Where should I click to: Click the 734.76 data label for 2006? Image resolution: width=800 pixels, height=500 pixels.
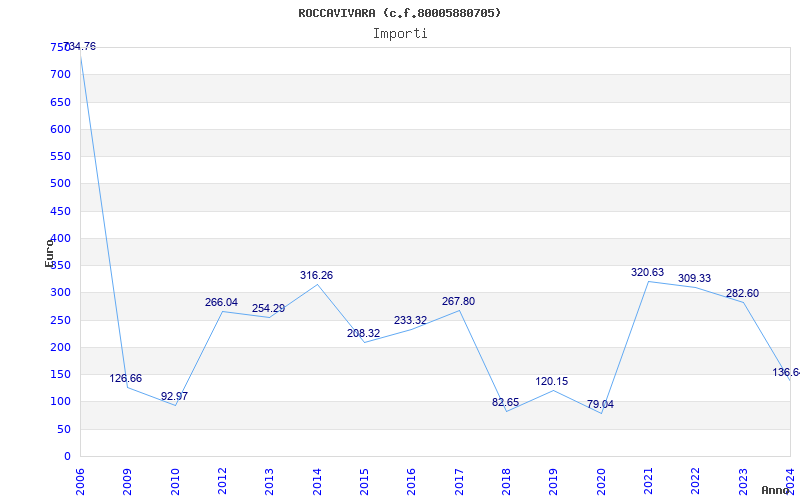[x=79, y=46]
